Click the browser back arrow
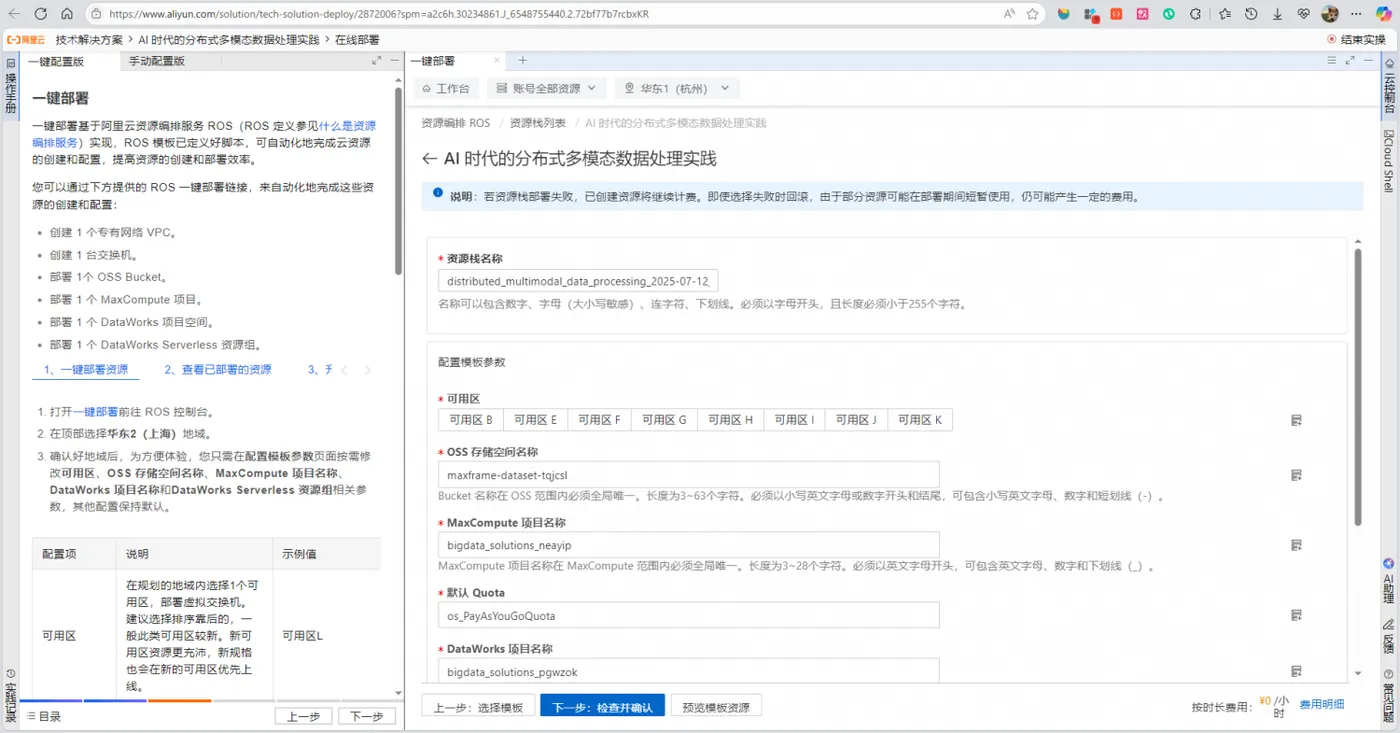1400x733 pixels. (x=15, y=14)
